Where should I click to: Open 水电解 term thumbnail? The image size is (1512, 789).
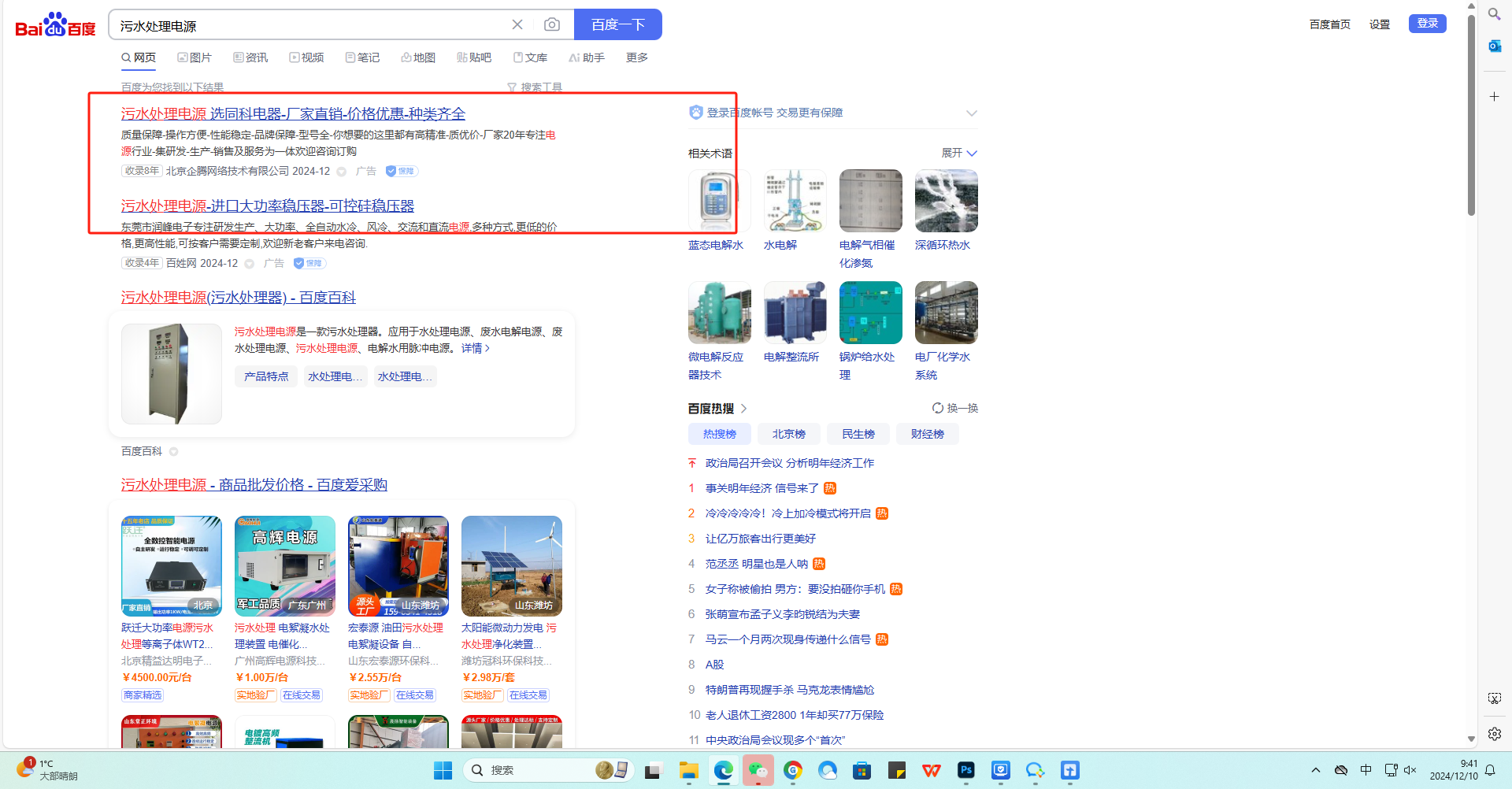795,201
